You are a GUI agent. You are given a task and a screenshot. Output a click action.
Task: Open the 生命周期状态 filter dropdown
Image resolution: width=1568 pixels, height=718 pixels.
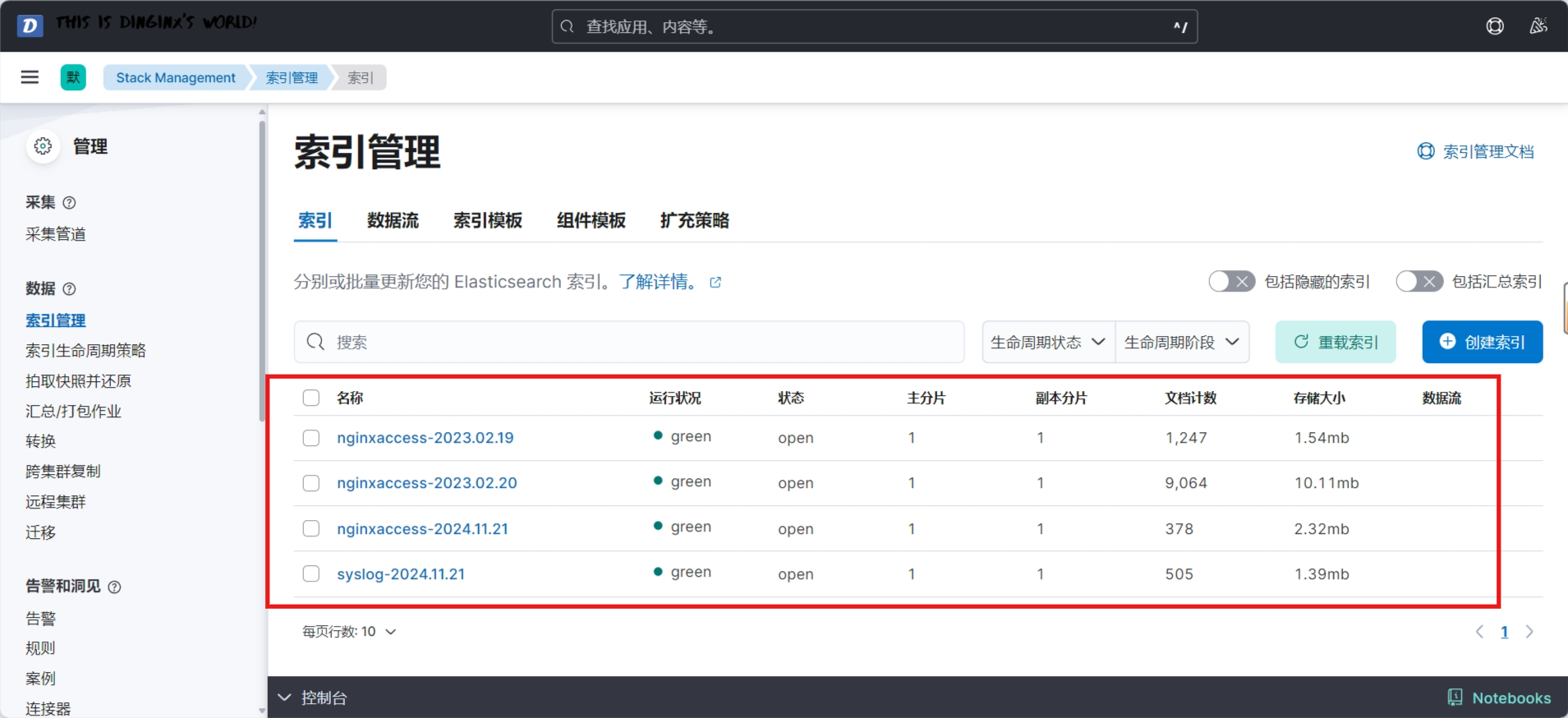pyautogui.click(x=1048, y=342)
